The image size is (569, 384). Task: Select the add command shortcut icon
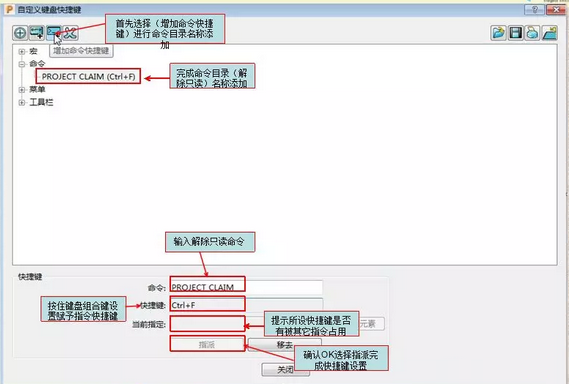(54, 33)
